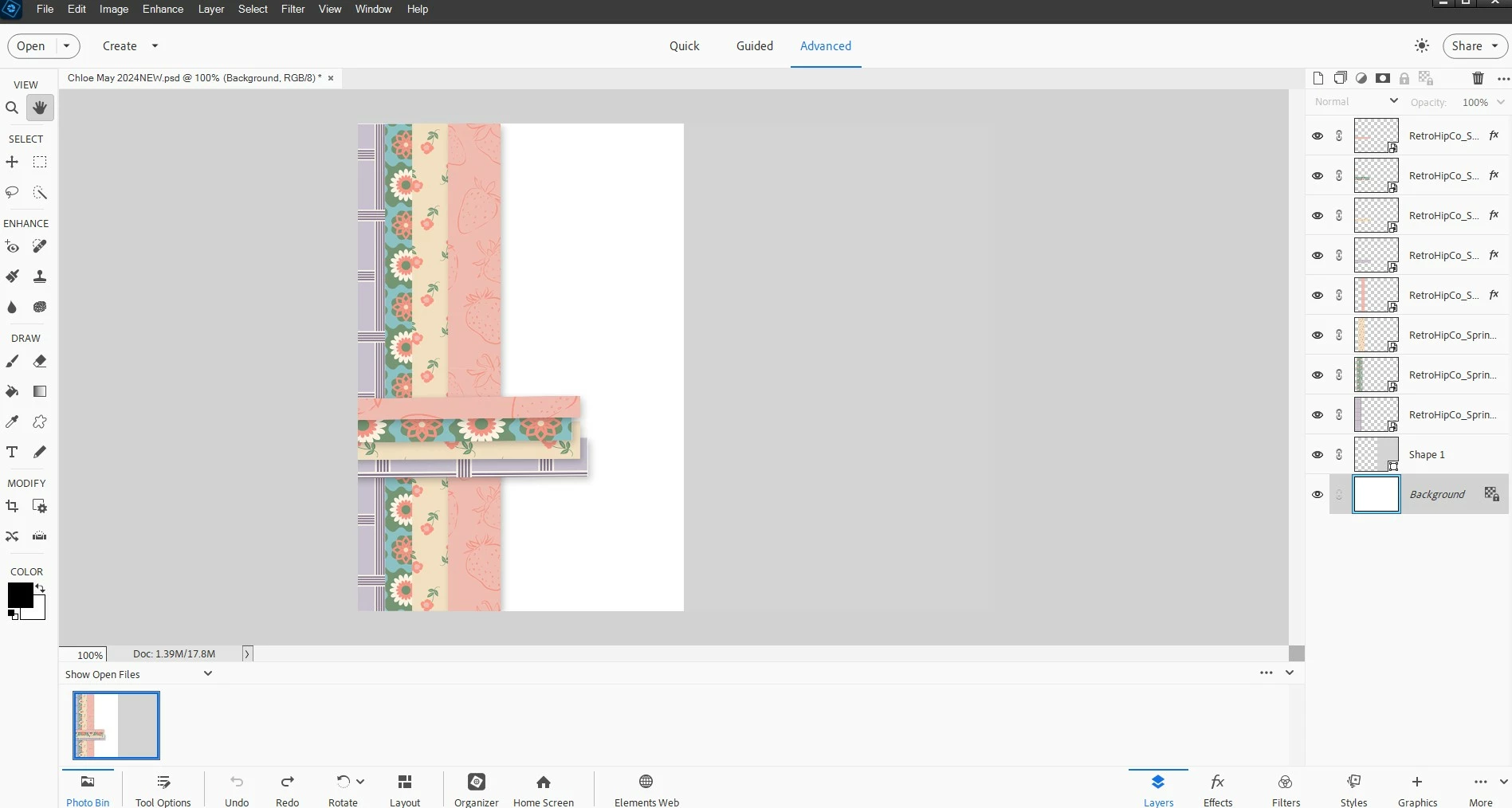
Task: Select the Smart Brush tool
Action: pos(12,277)
